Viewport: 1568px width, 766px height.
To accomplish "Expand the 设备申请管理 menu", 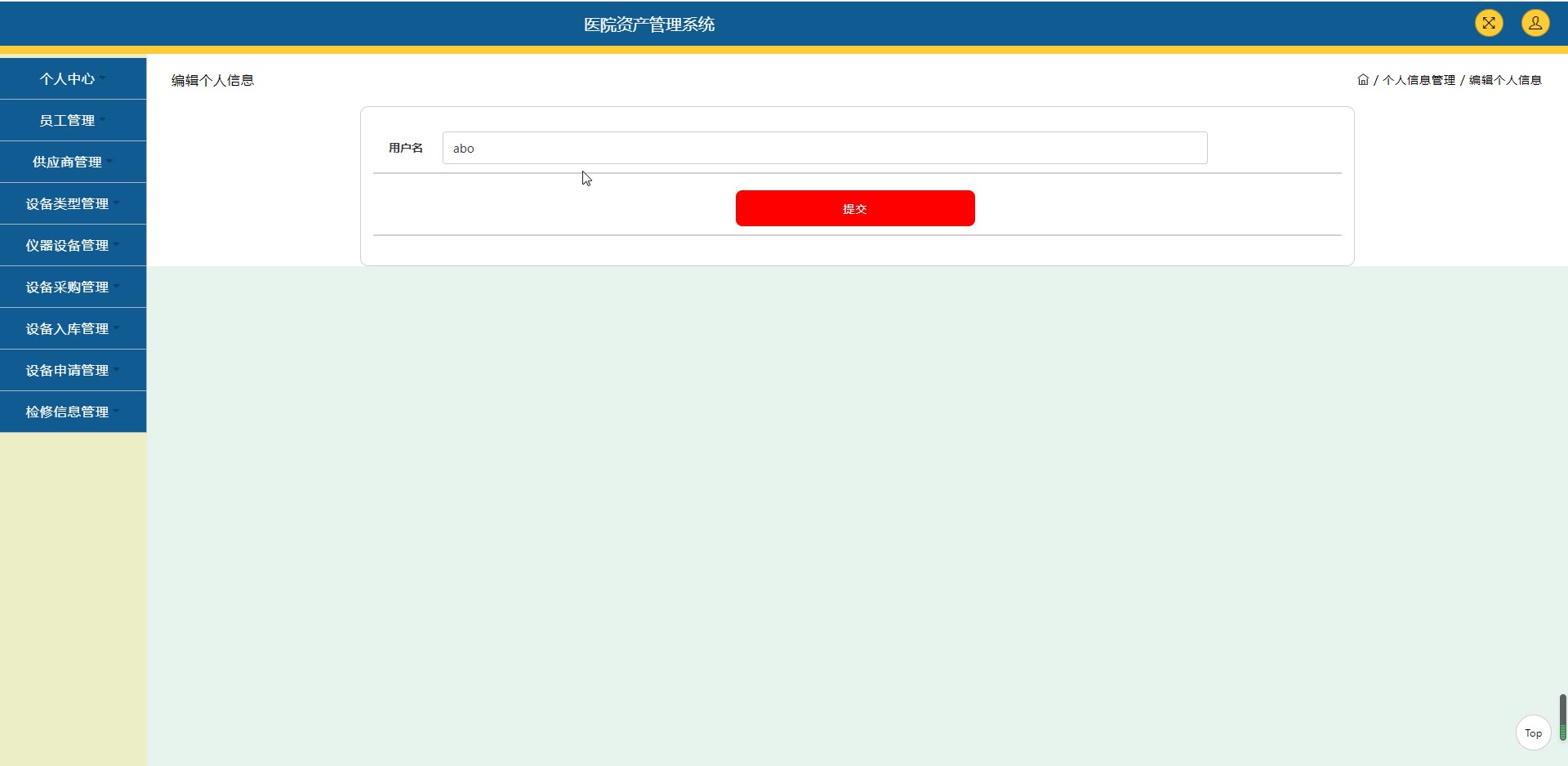I will tap(73, 370).
